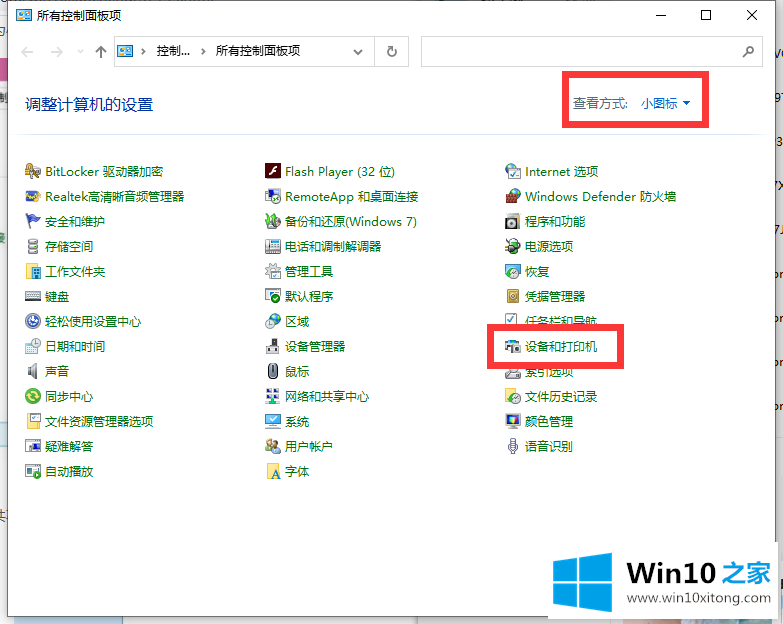The width and height of the screenshot is (783, 624).
Task: Open the 网络和共享中心 link text
Action: (327, 396)
